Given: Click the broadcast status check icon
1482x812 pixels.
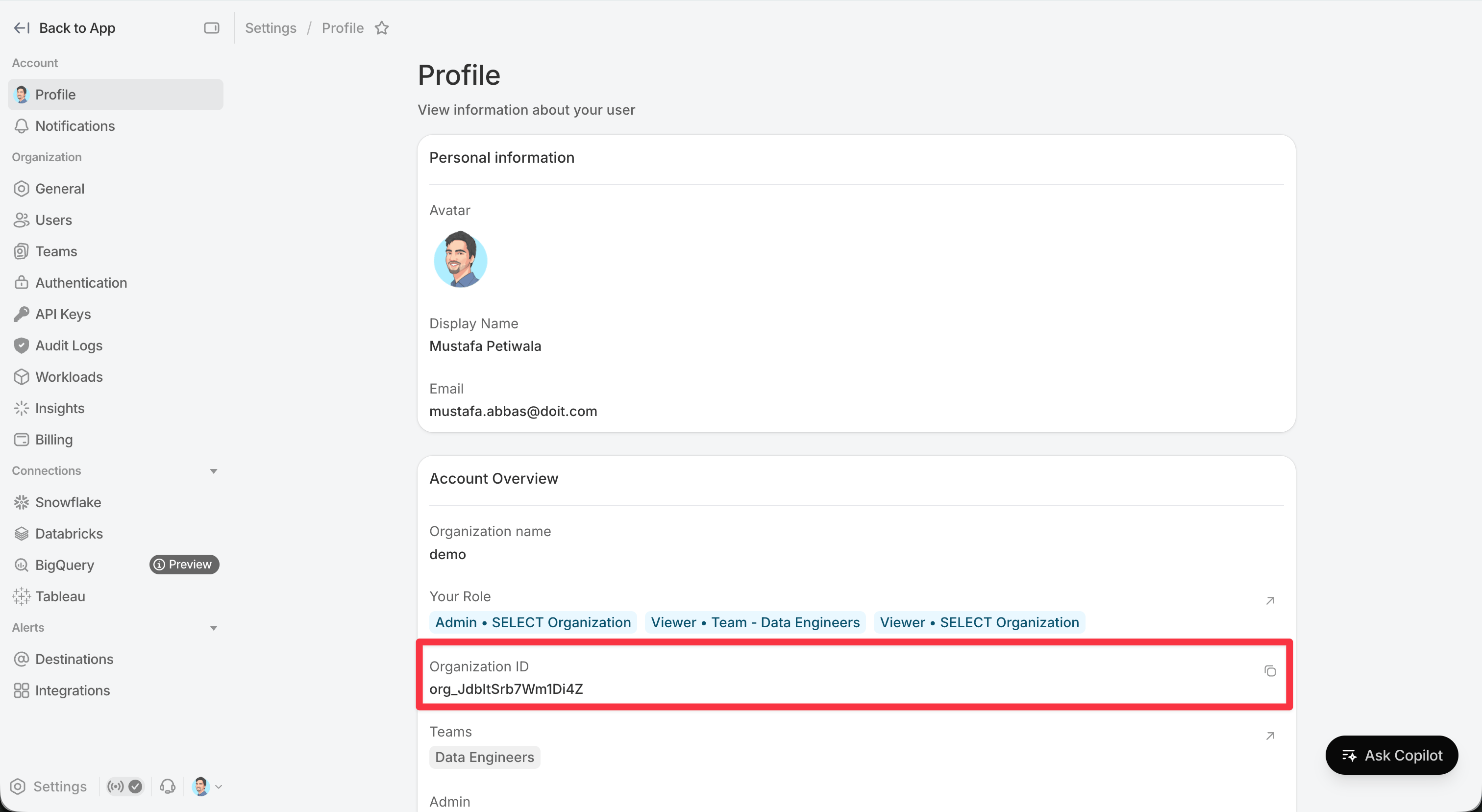Looking at the screenshot, I should click(125, 786).
